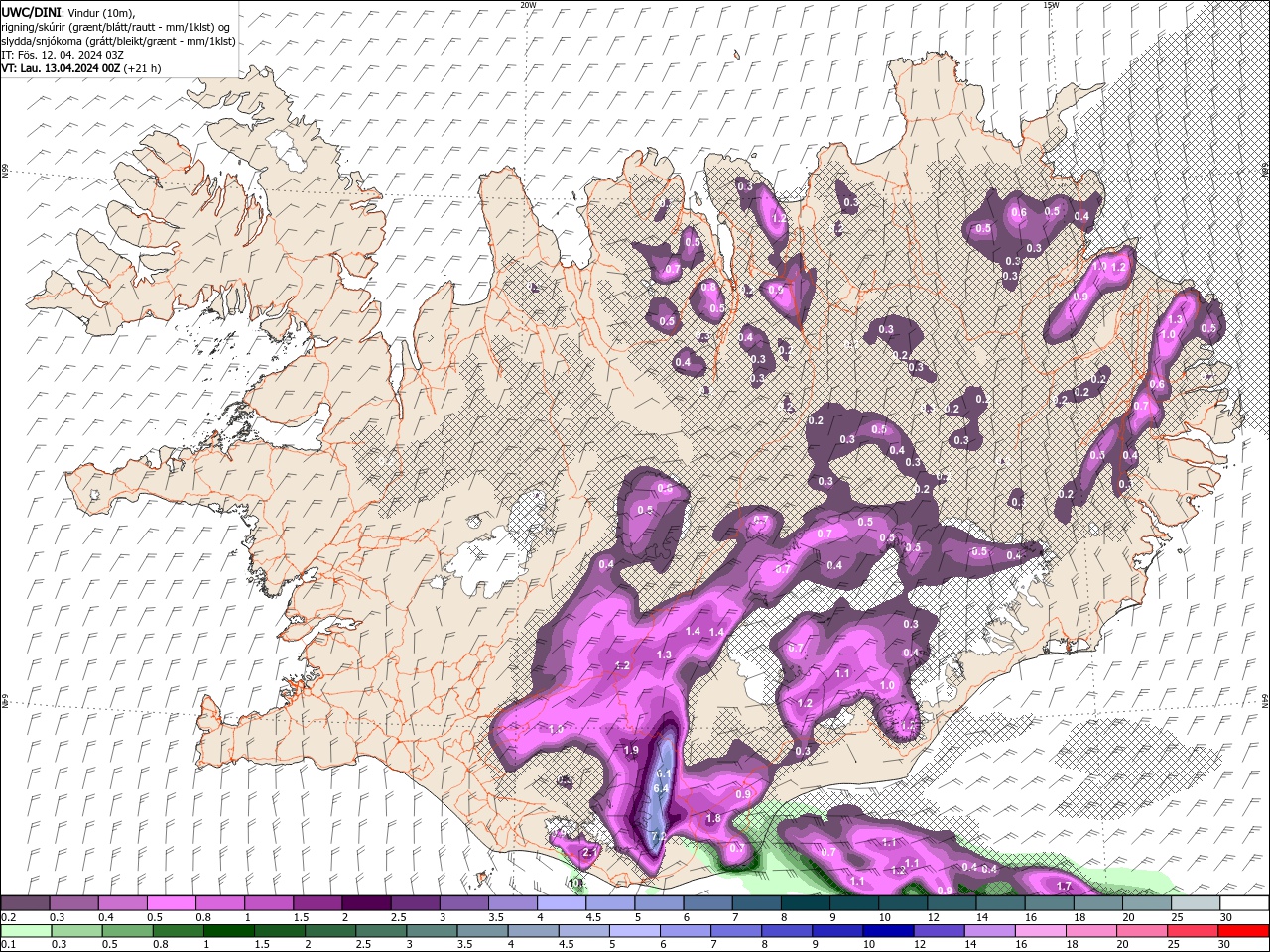Click the "0.2" label in the snow legend
Viewport: 1270px width, 952px height.
[8, 917]
